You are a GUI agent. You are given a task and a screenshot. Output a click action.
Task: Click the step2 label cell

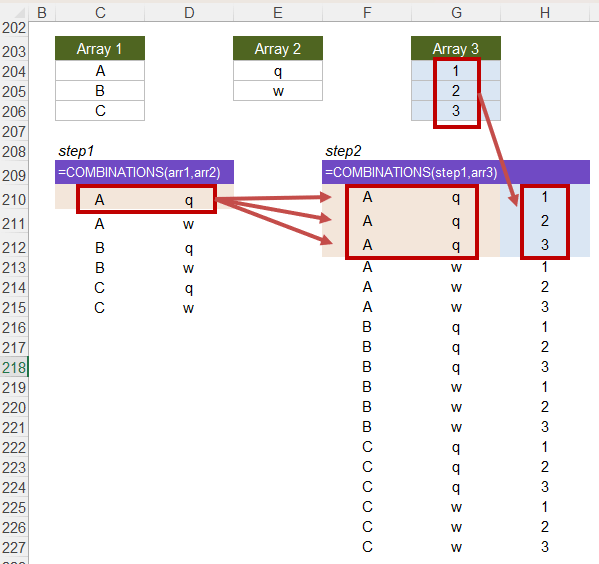367,151
